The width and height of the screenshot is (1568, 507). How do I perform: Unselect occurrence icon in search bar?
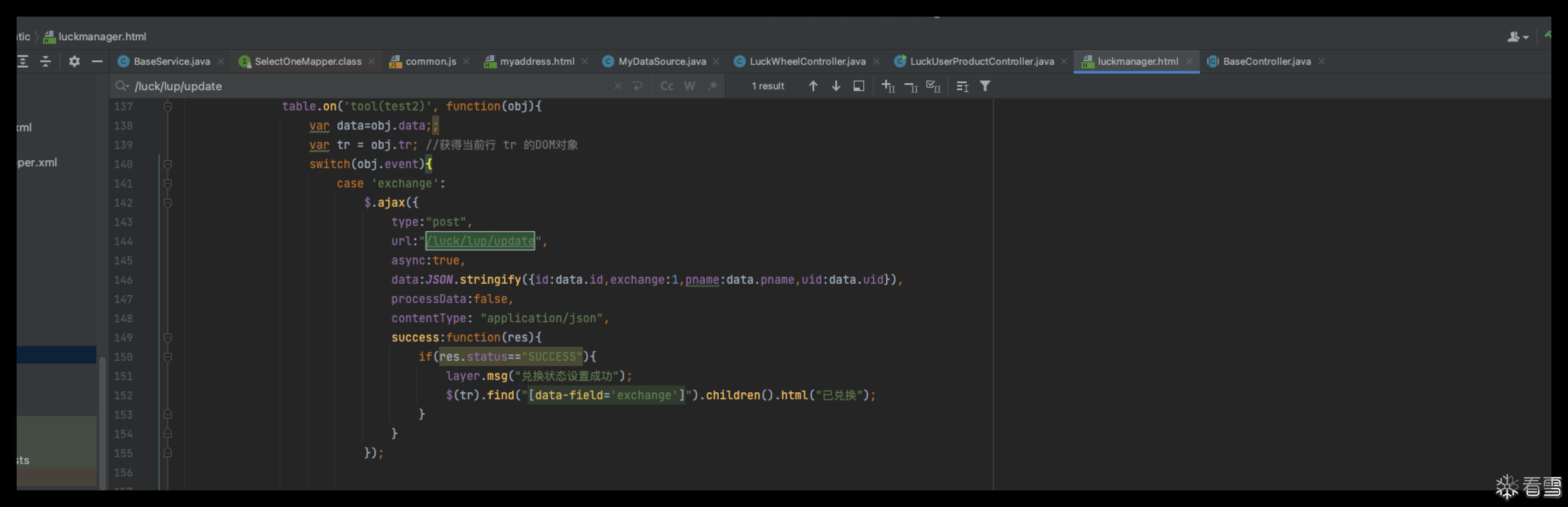[x=911, y=86]
